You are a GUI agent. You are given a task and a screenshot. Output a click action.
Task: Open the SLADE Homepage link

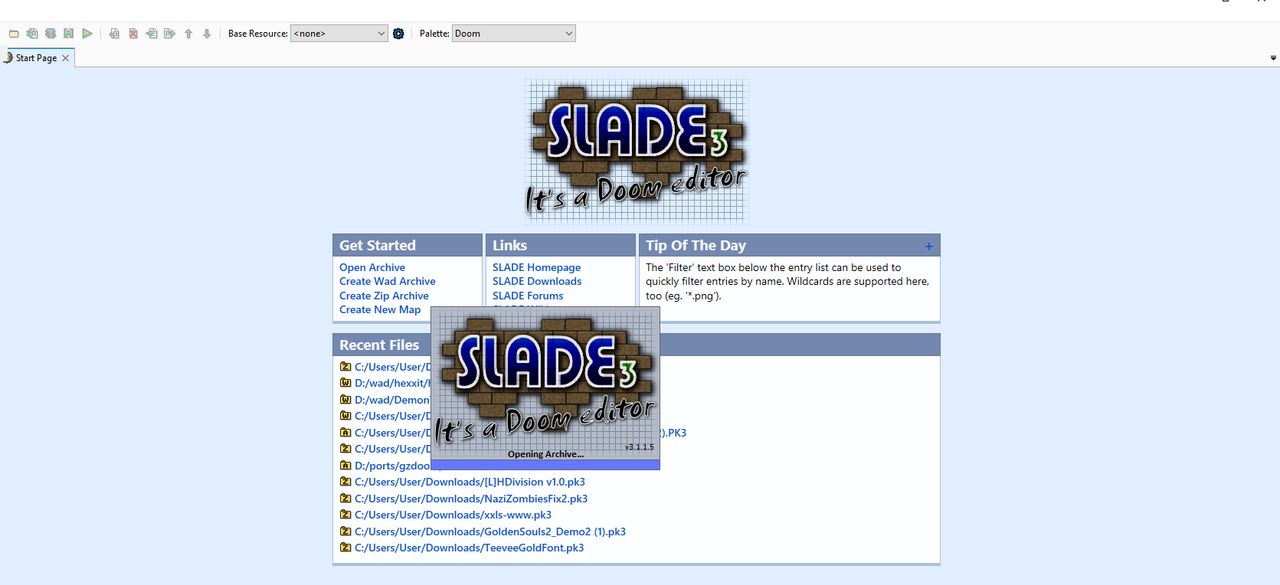pos(536,267)
